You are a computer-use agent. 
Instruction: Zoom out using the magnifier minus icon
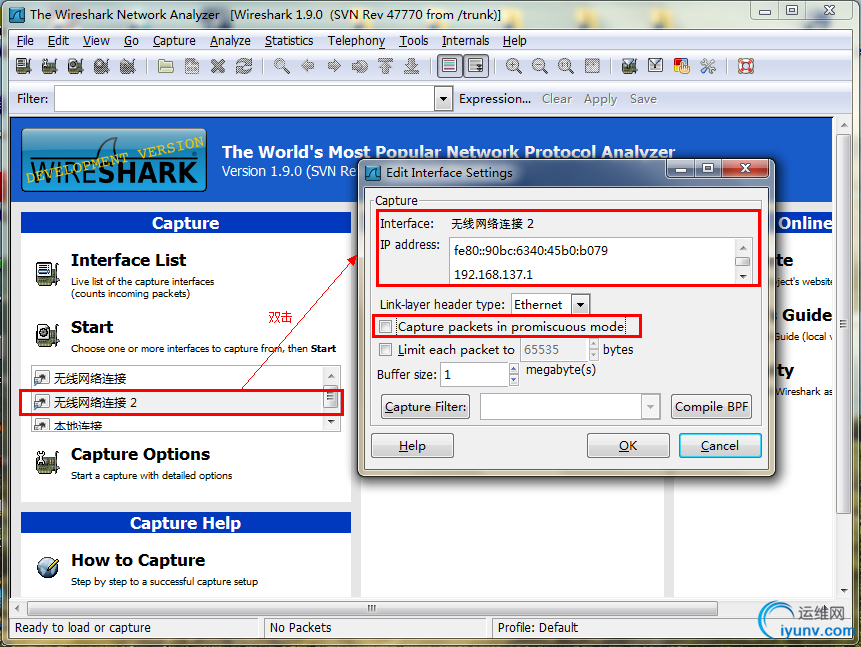540,66
